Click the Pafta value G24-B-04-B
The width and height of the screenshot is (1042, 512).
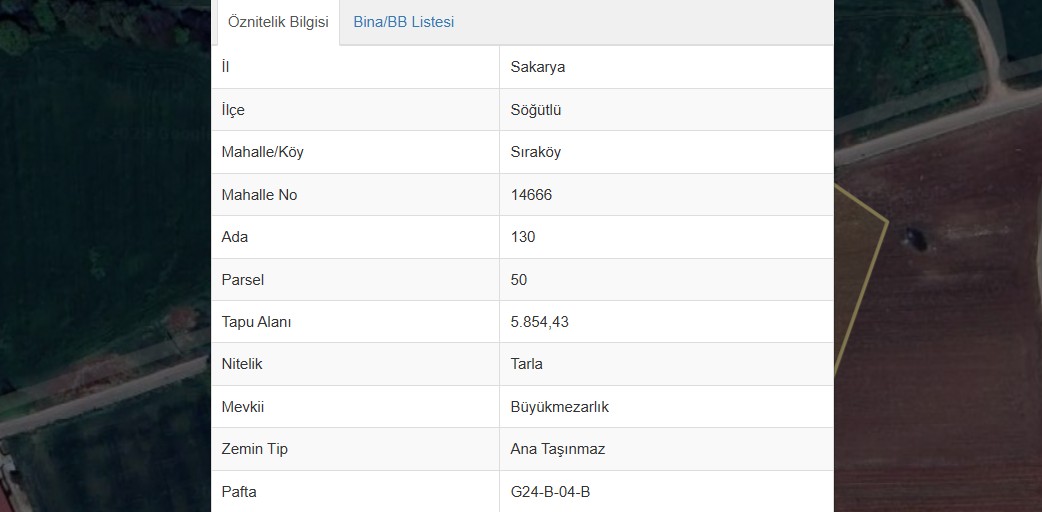(550, 492)
